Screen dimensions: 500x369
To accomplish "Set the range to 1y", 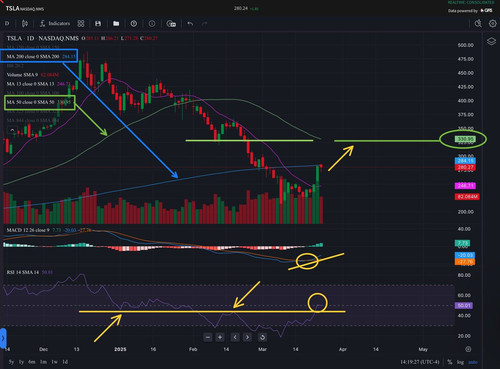I will pyautogui.click(x=21, y=362).
